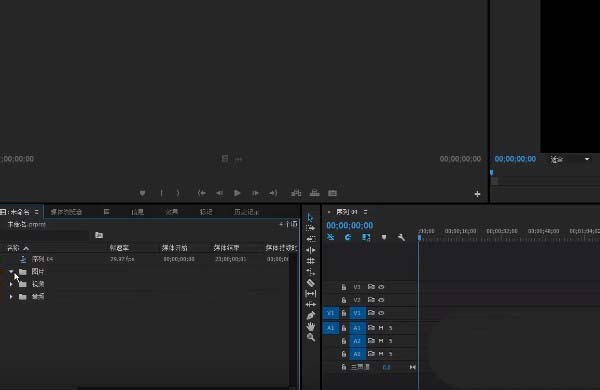Image resolution: width=600 pixels, height=390 pixels.
Task: Toggle Linked Selection in timeline
Action: pos(366,237)
